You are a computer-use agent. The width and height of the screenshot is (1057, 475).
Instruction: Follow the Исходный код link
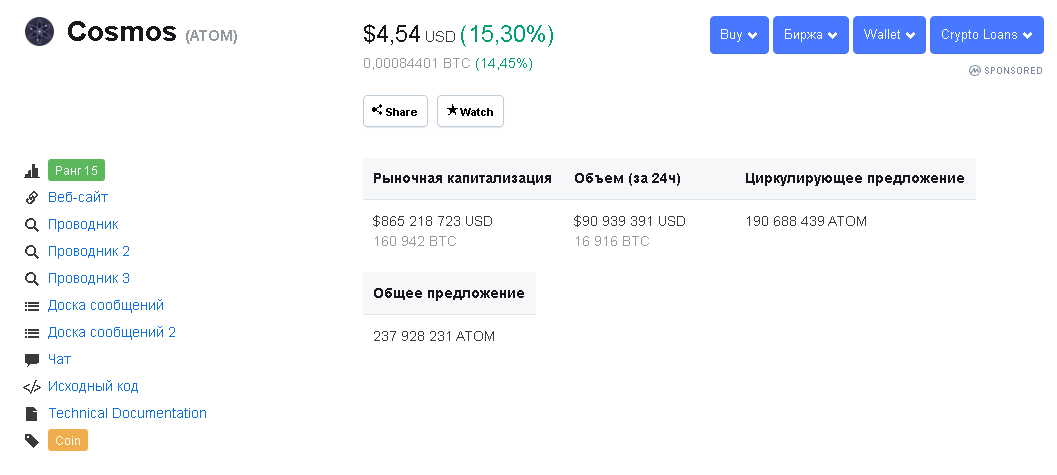point(93,387)
